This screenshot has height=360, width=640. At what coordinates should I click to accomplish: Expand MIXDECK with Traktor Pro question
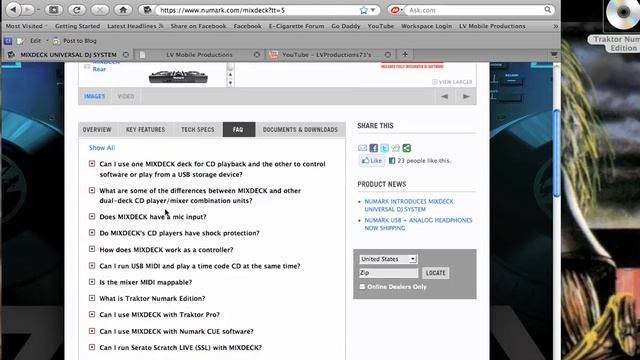pos(92,314)
